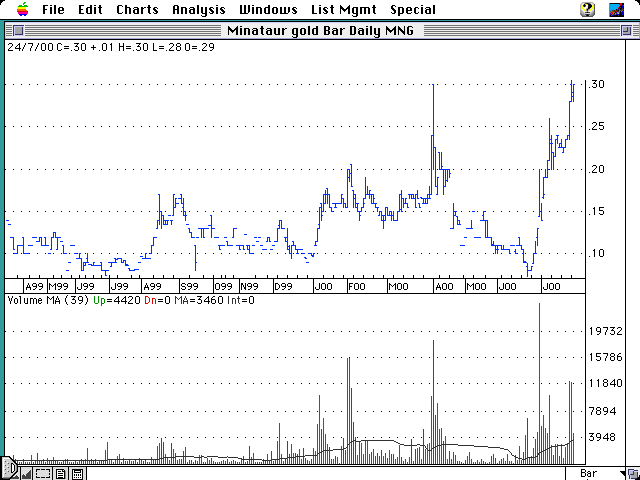Screen dimensions: 640x480
Task: Click the 15786 volume axis label
Action: pyautogui.click(x=606, y=357)
